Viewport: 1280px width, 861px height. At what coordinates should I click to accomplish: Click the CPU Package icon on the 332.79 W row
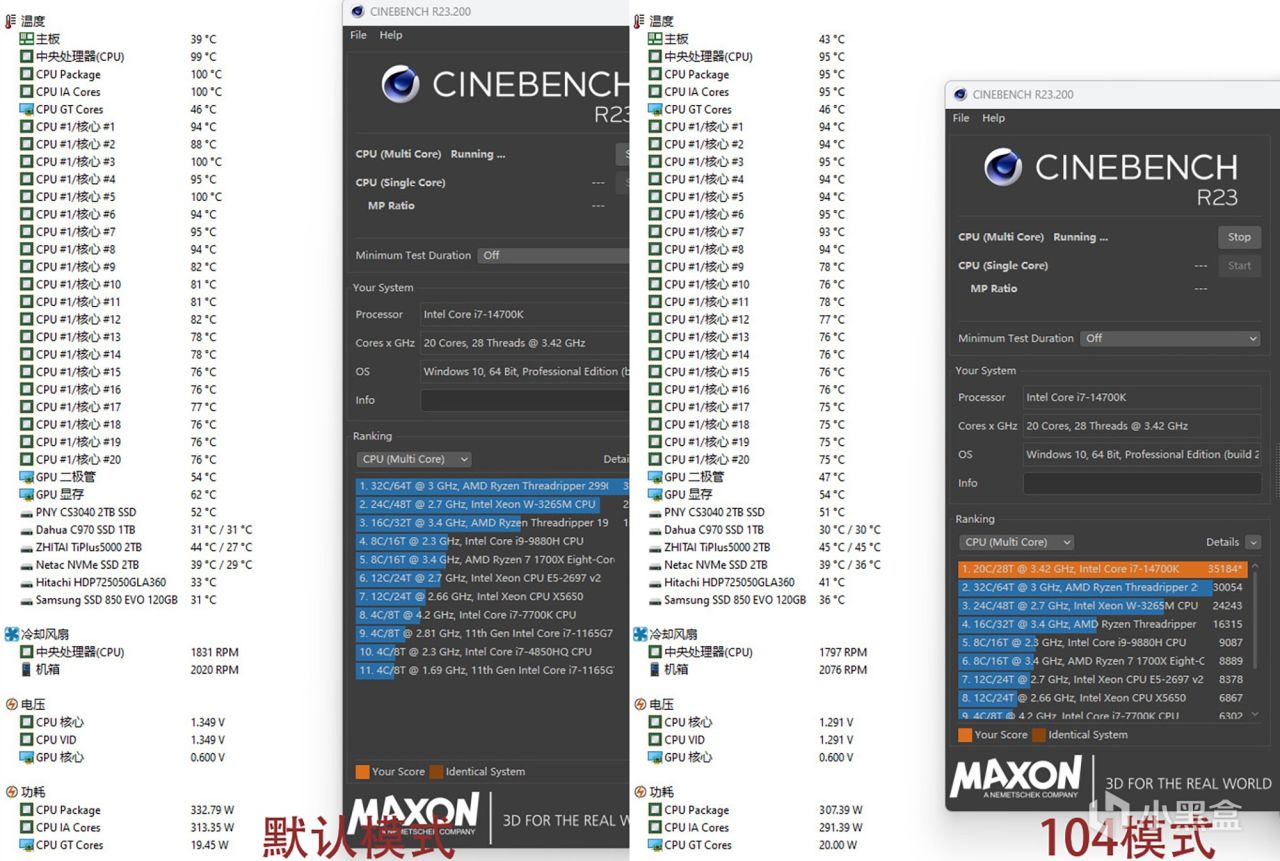click(x=27, y=810)
